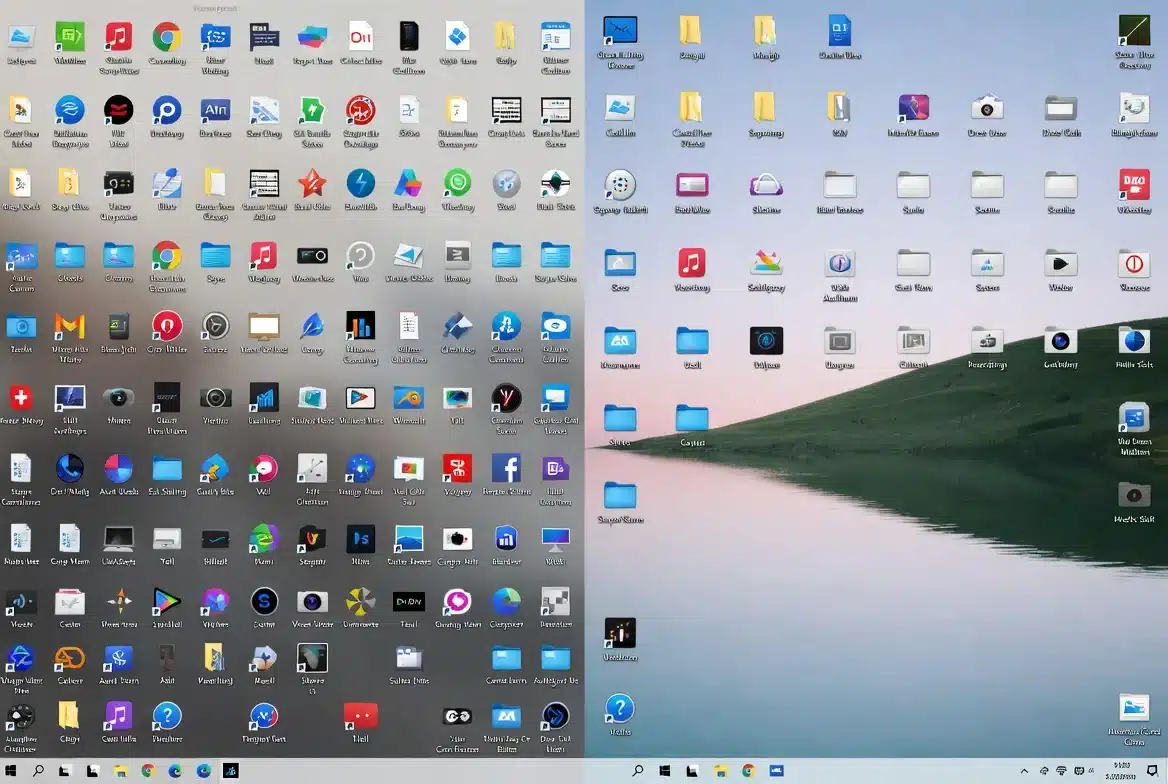Open the blue circle phone handset icon

coord(69,469)
